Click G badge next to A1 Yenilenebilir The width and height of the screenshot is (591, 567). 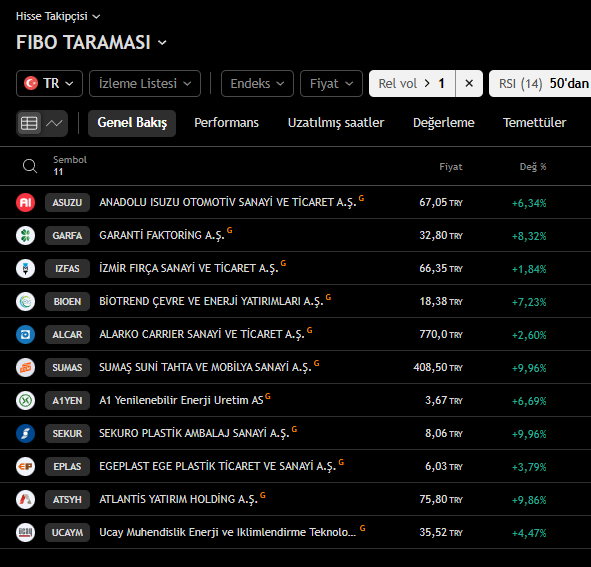268,396
